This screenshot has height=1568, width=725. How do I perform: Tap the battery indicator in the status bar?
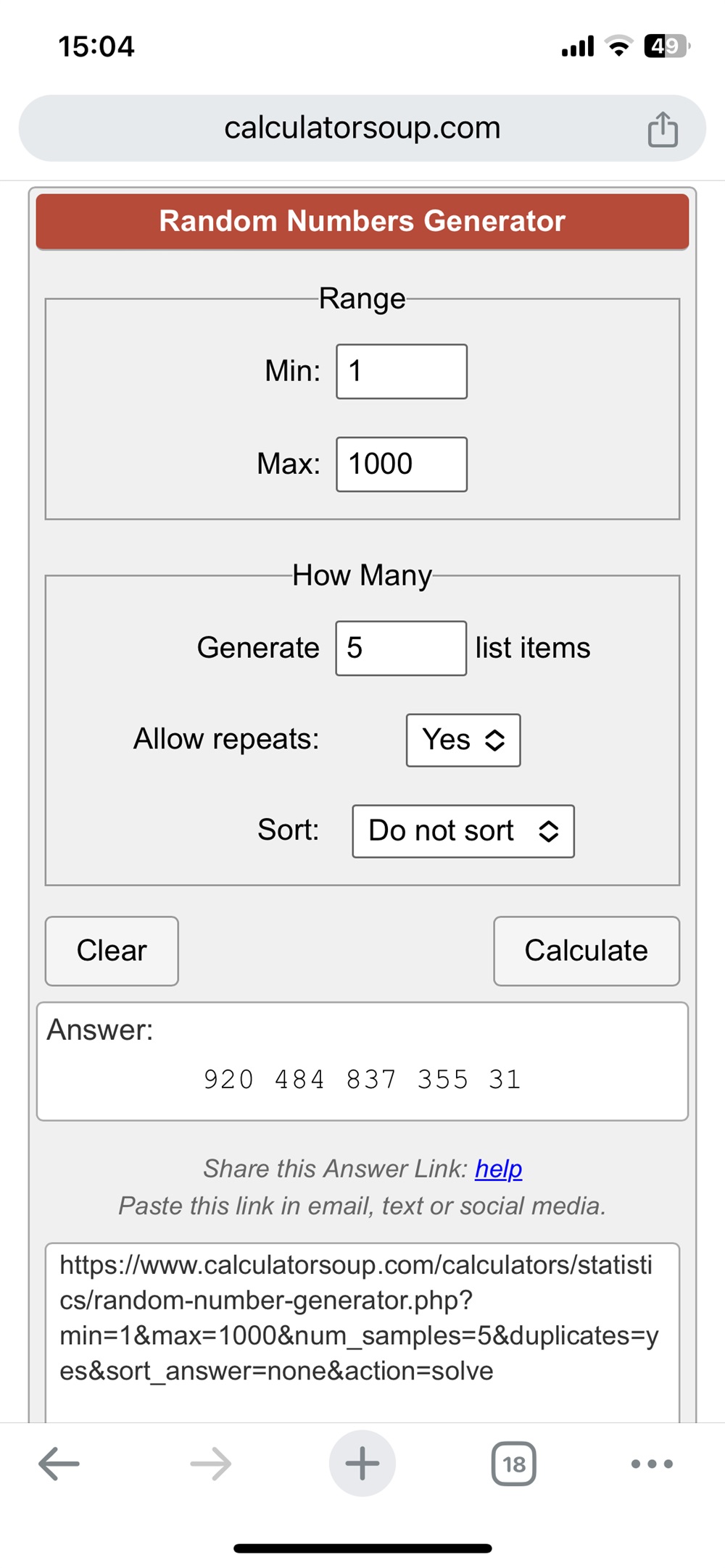[x=666, y=46]
